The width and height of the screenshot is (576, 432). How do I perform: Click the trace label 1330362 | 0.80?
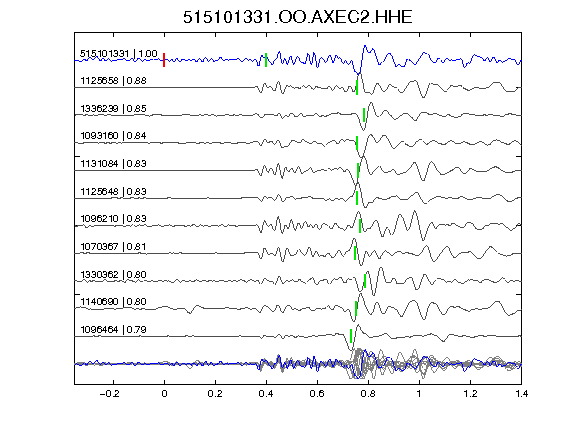[x=114, y=275]
